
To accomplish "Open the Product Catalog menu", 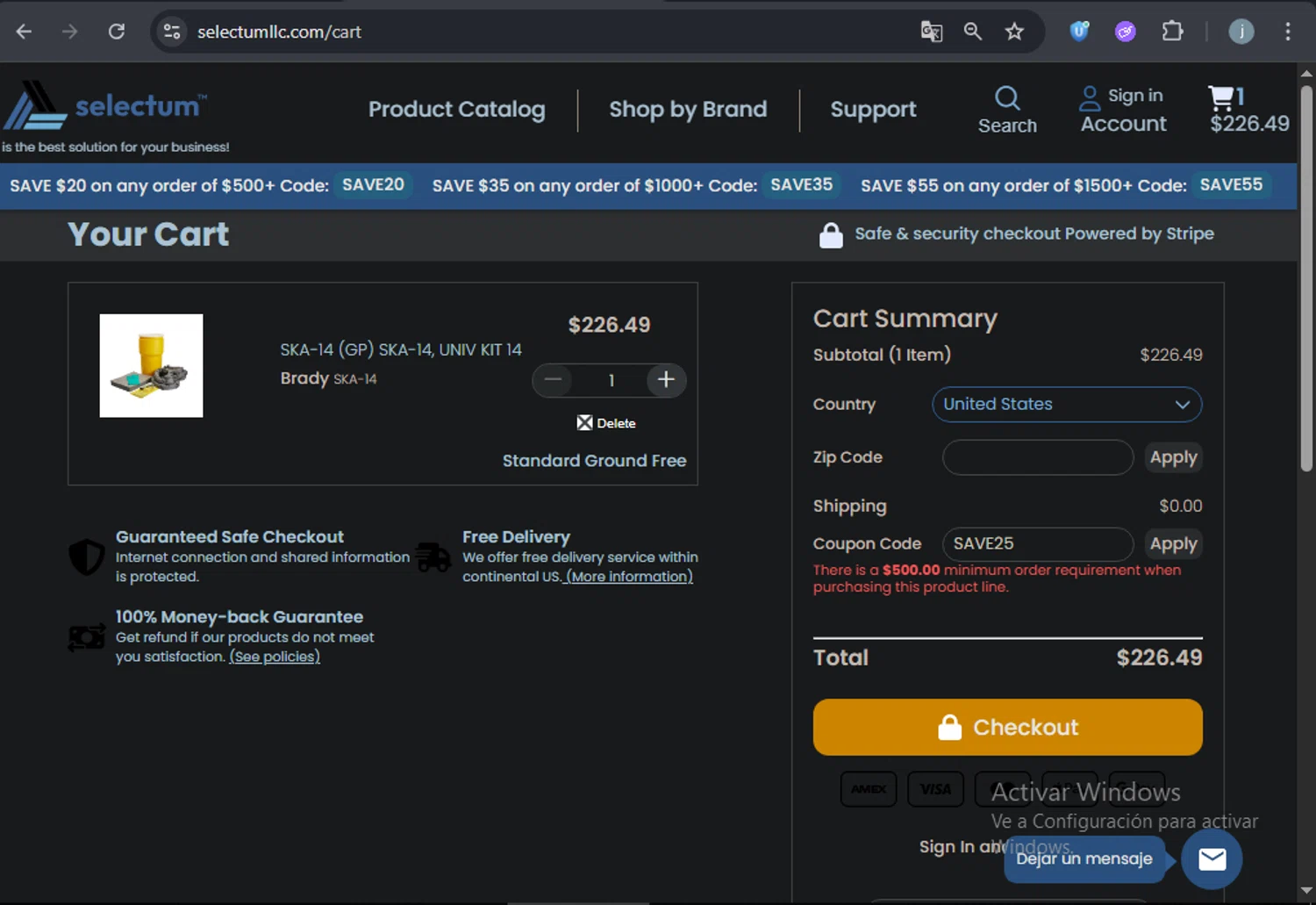I will coord(457,110).
